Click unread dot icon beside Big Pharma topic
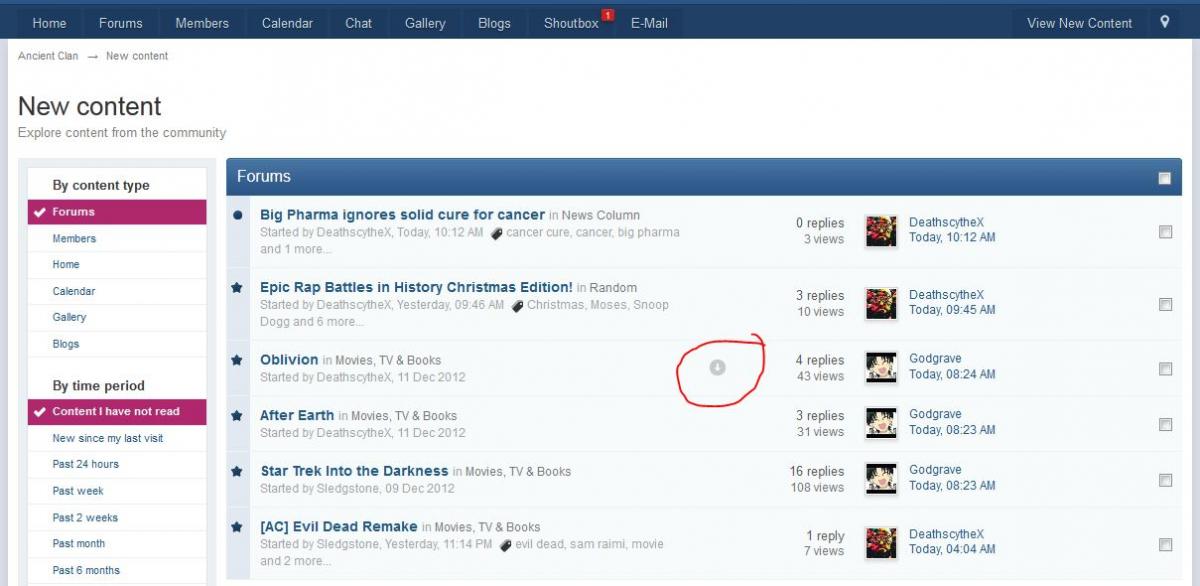The width and height of the screenshot is (1200, 586). [x=237, y=214]
